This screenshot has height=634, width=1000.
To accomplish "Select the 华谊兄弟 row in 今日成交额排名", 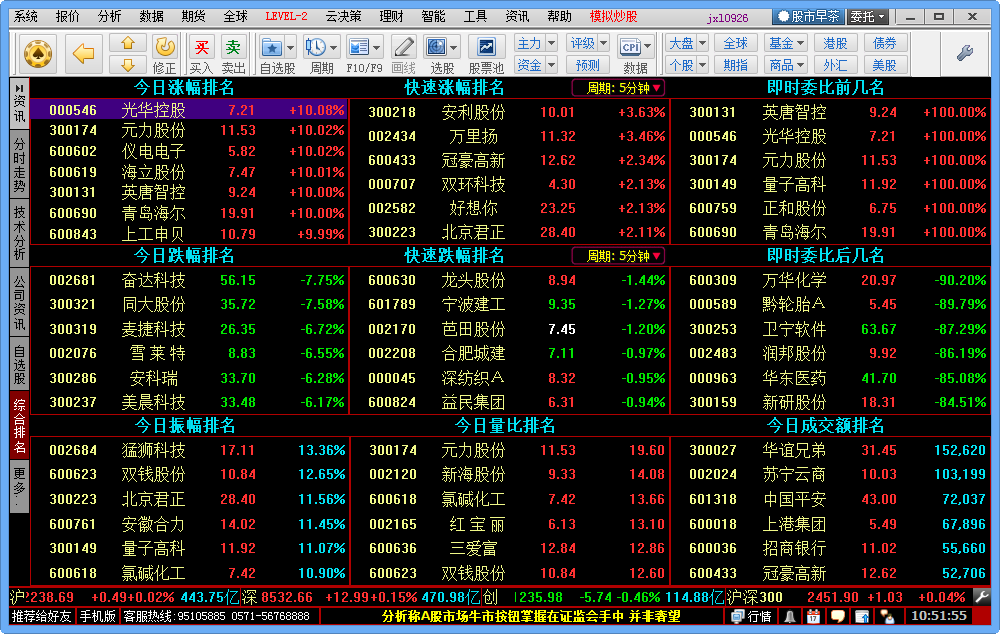I will pyautogui.click(x=830, y=450).
